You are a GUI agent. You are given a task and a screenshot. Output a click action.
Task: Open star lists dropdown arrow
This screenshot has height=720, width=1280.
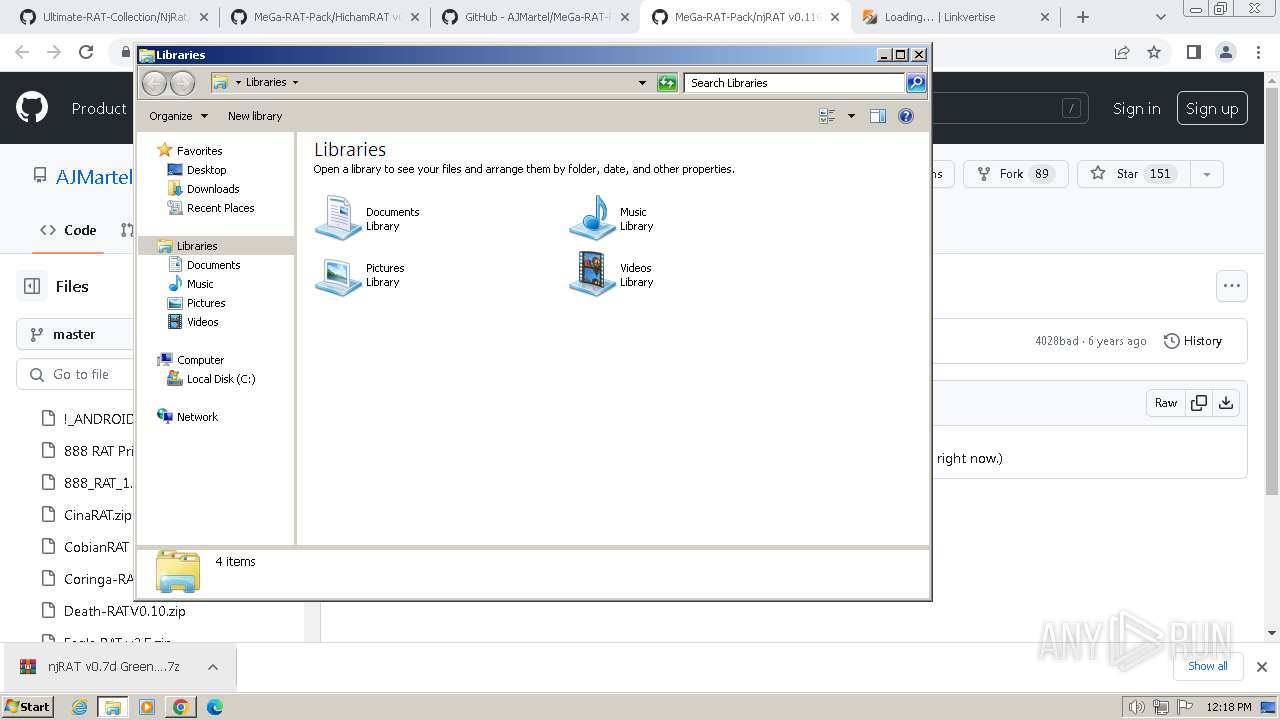click(1207, 174)
